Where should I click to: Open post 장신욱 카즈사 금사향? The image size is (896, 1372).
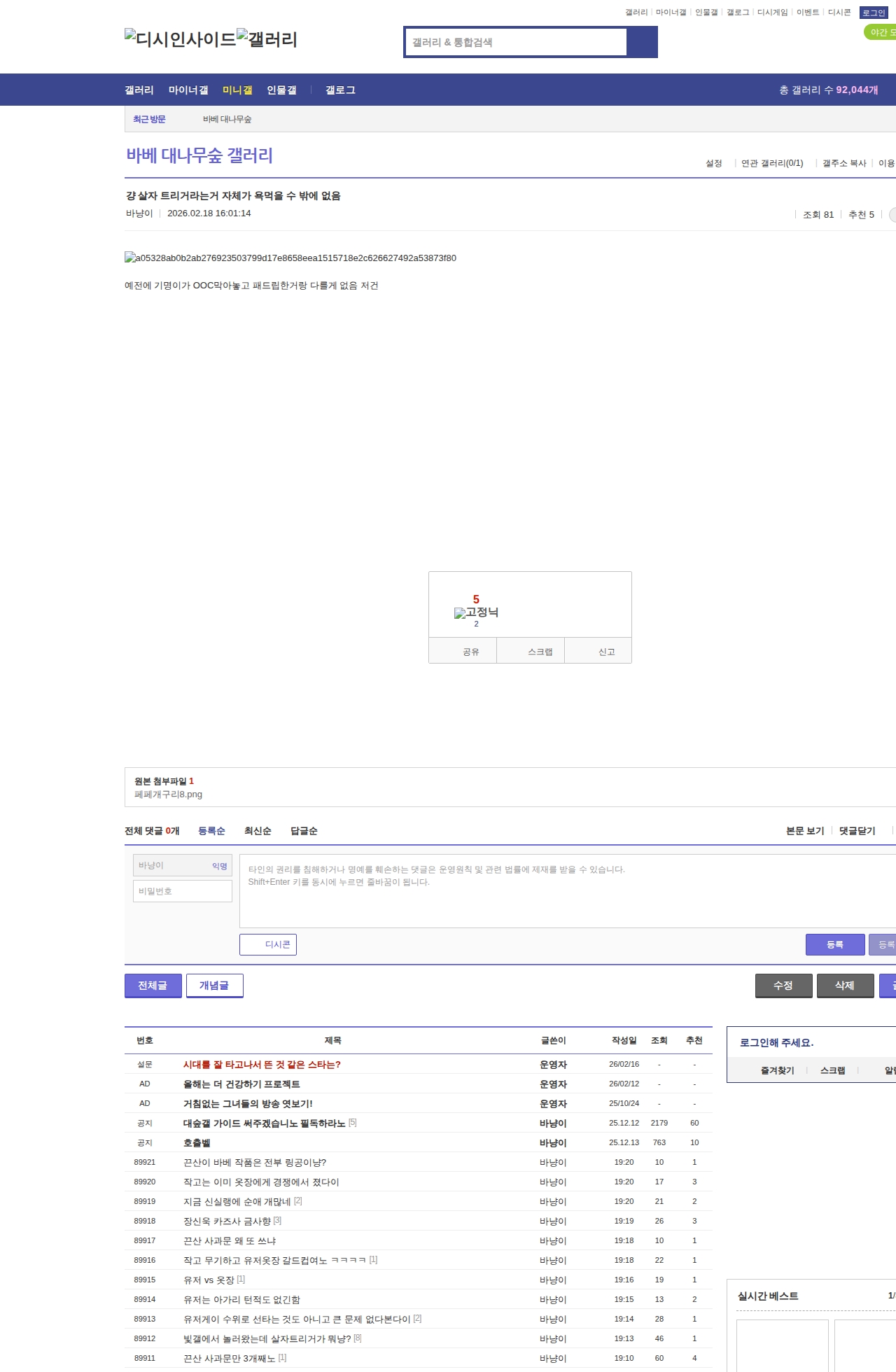(x=227, y=1221)
